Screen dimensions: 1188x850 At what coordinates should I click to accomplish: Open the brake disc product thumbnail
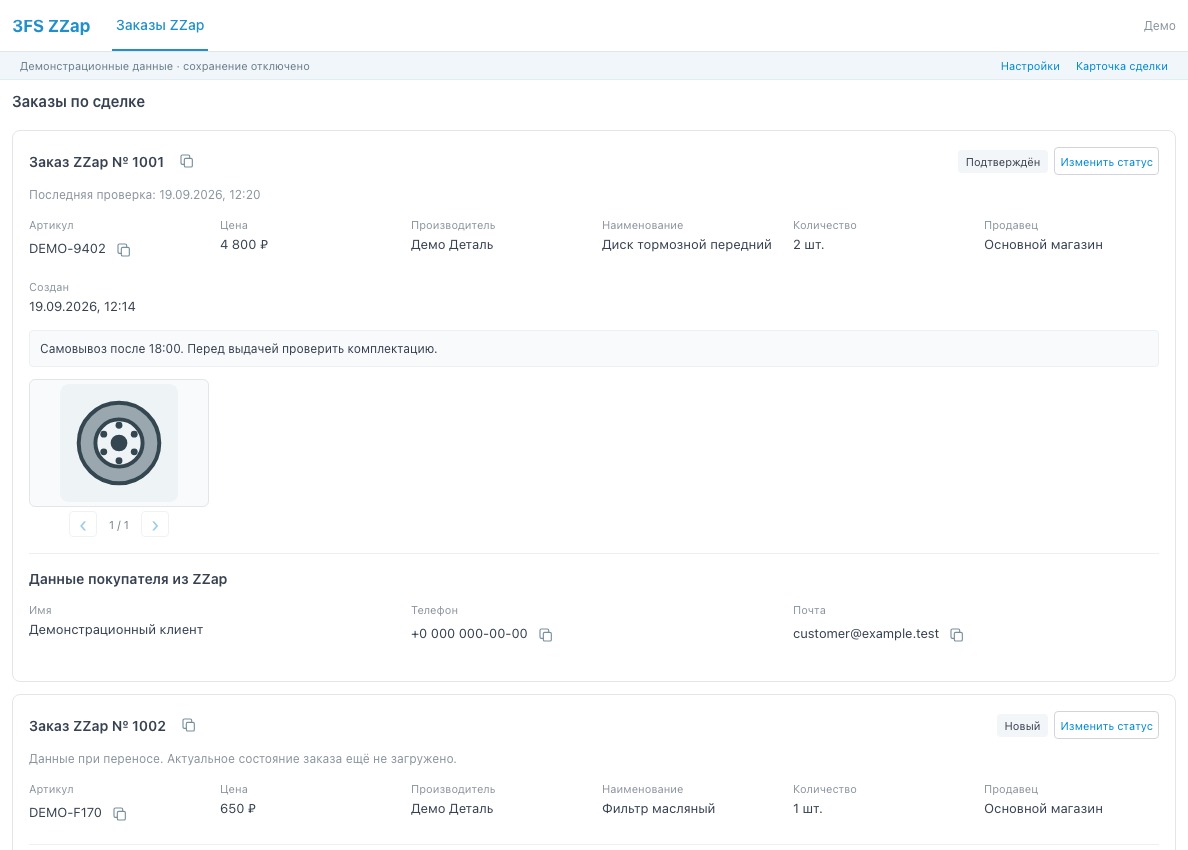pyautogui.click(x=119, y=442)
